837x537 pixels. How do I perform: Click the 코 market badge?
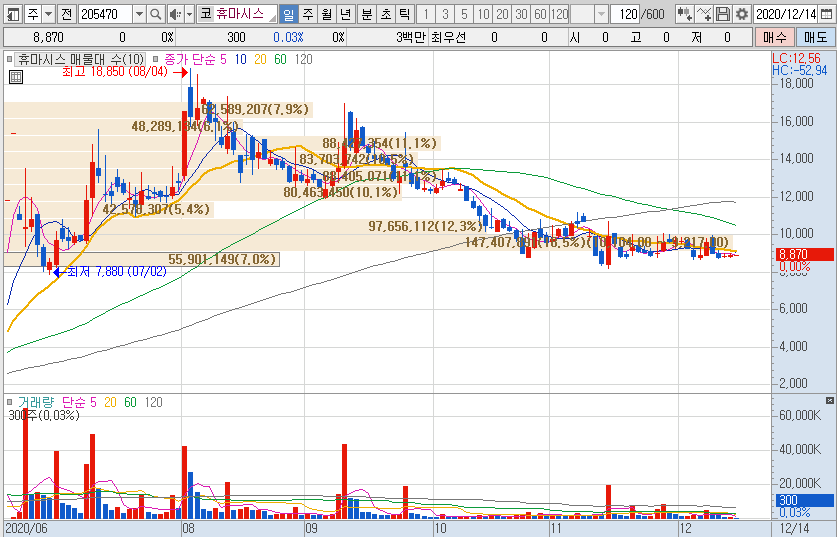[x=206, y=14]
